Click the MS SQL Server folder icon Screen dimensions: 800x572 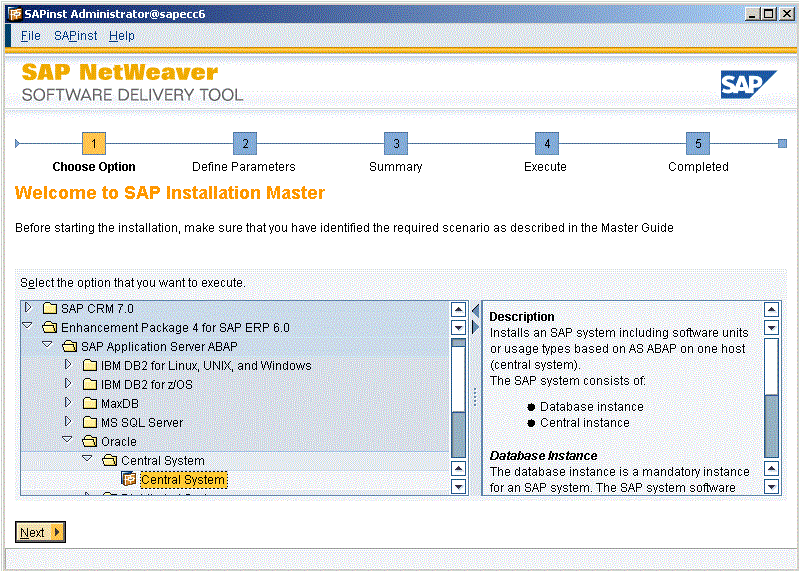coord(89,423)
